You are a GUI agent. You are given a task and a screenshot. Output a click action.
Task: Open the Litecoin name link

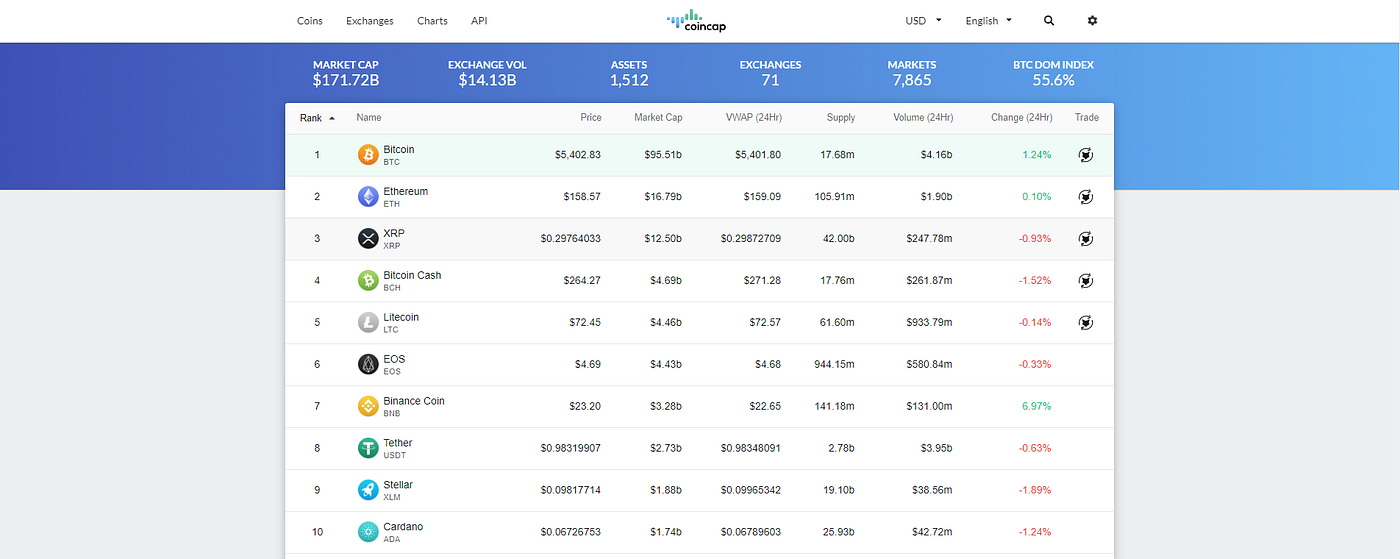pos(401,317)
